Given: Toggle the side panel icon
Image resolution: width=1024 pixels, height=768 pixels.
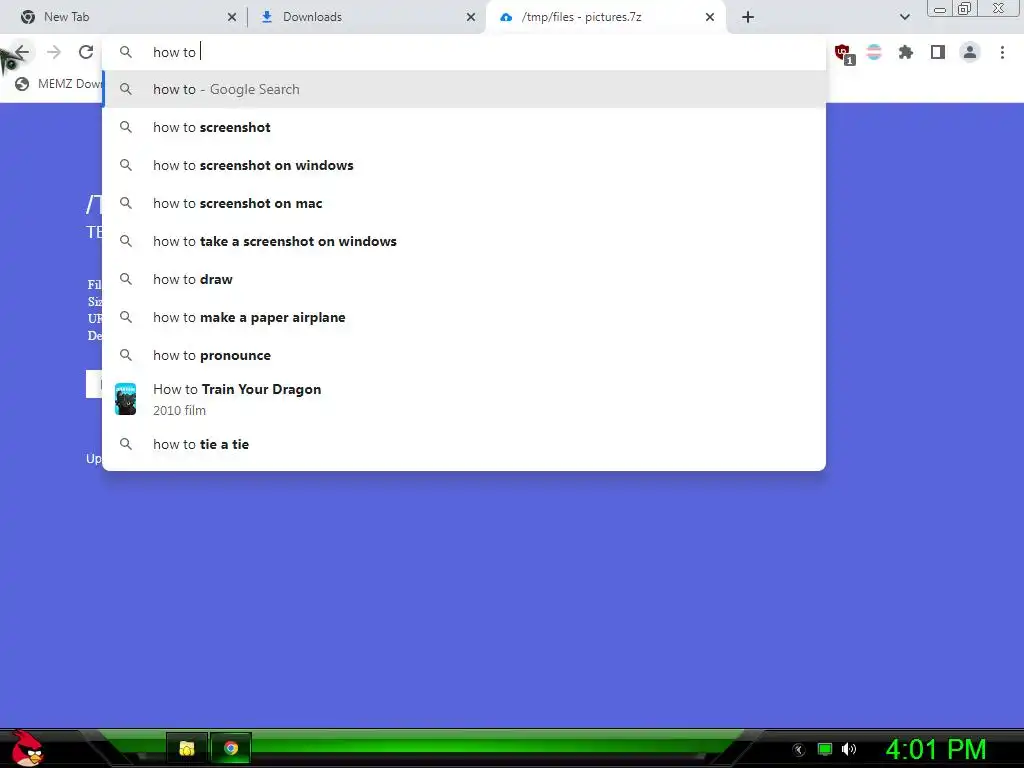Looking at the screenshot, I should (938, 52).
